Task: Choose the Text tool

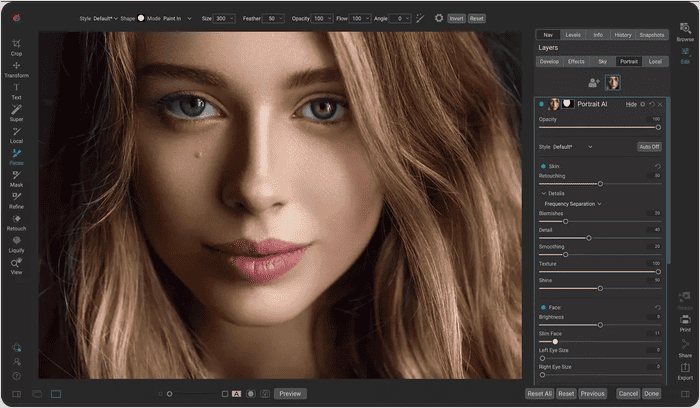Action: tap(16, 90)
